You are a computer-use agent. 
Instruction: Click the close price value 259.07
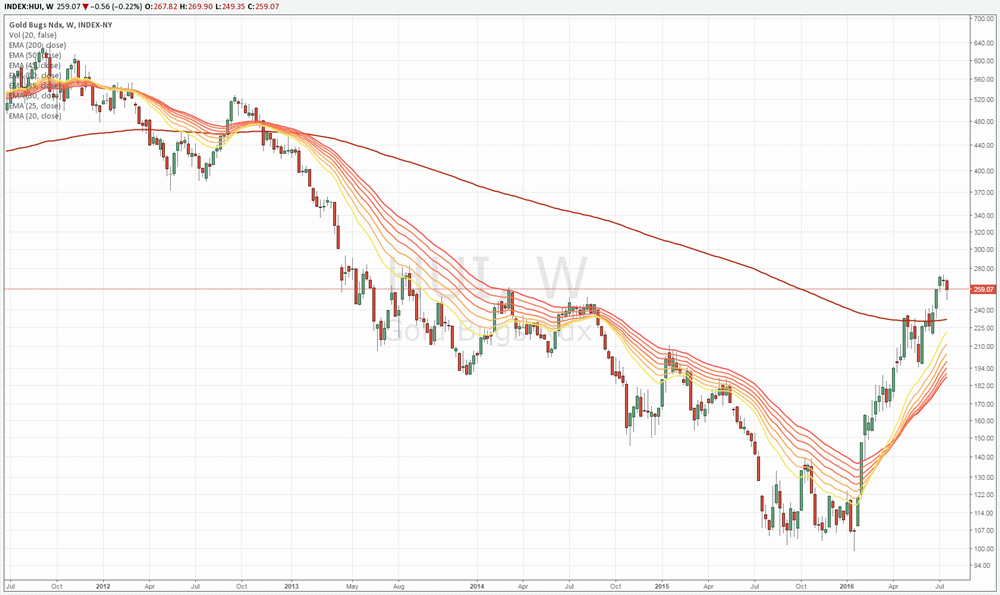266,5
